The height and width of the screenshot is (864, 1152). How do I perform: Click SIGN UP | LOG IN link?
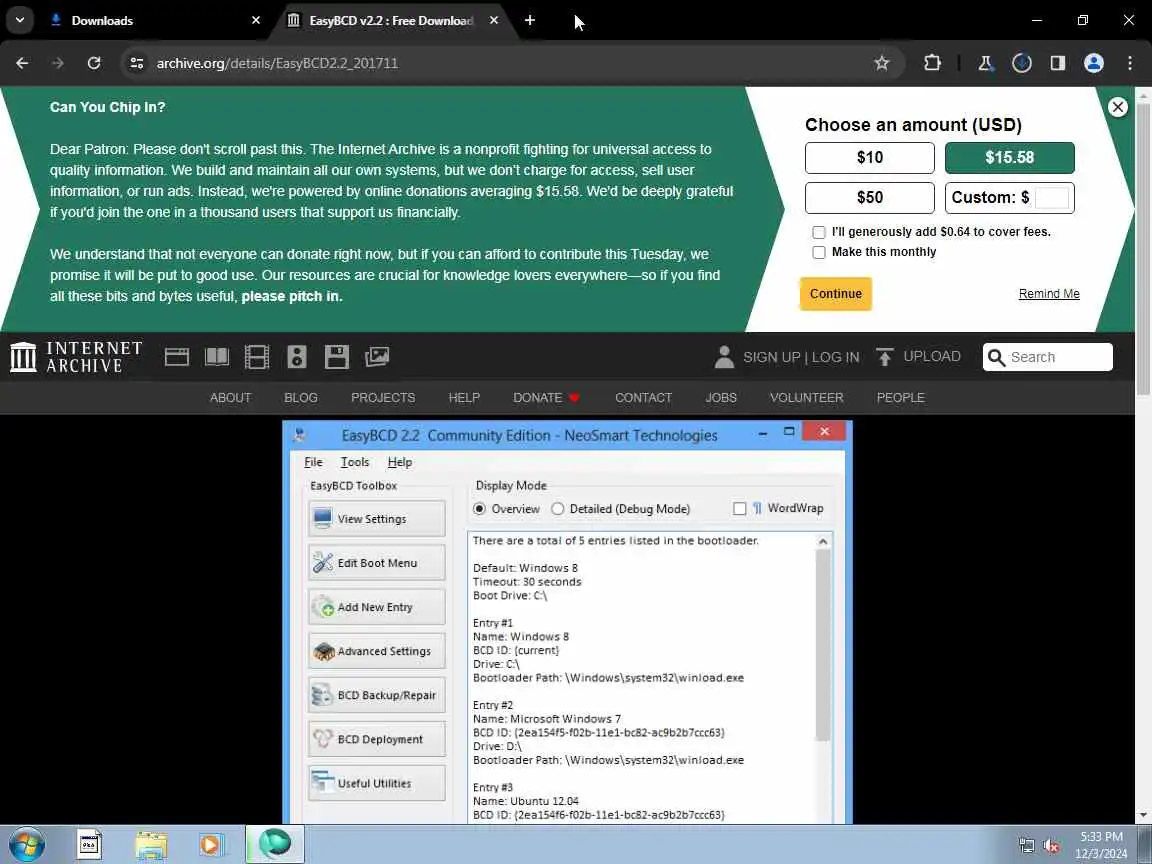pos(801,357)
